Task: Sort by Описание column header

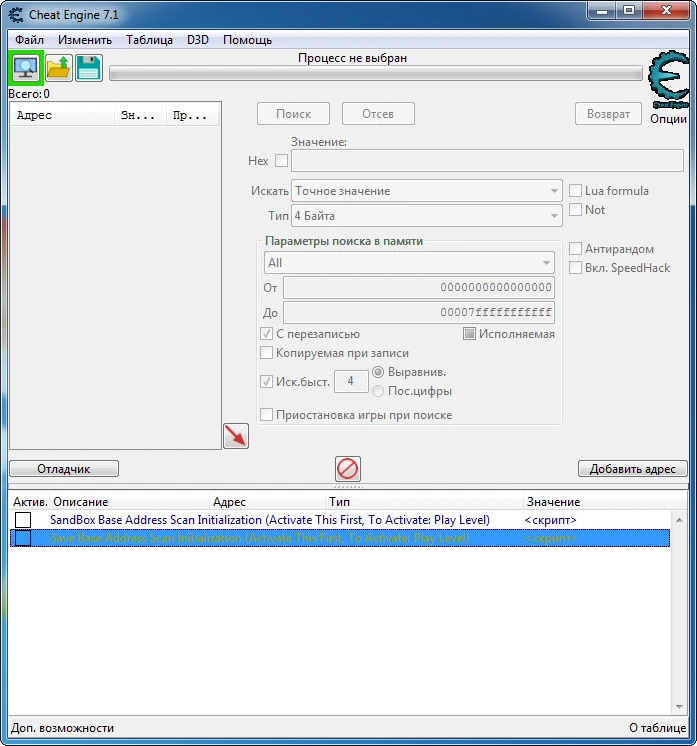Action: [129, 502]
